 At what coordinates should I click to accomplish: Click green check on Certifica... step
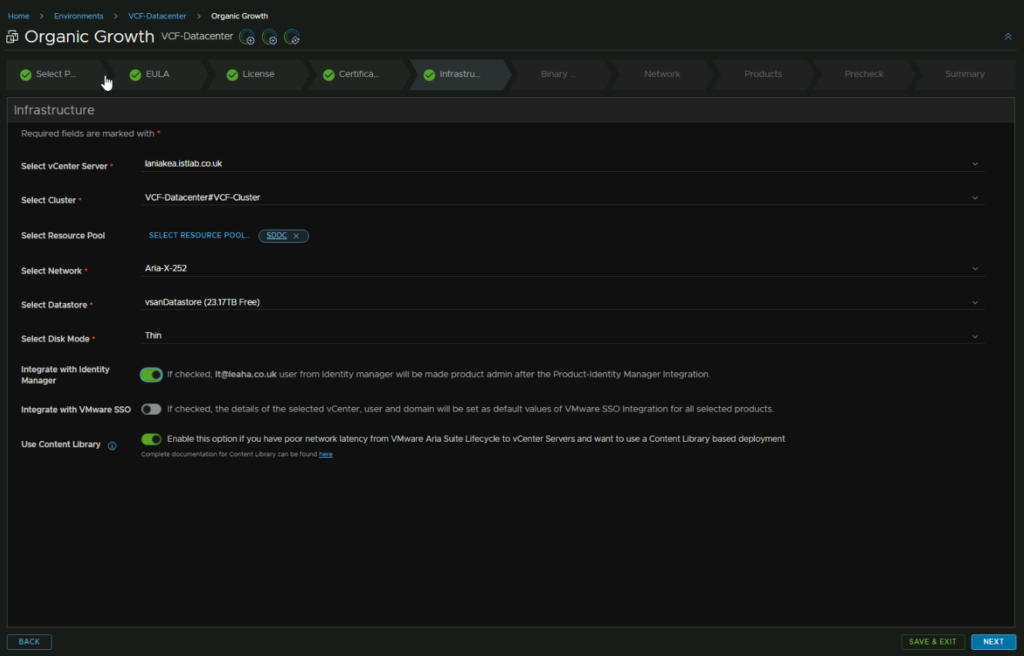[x=328, y=75]
